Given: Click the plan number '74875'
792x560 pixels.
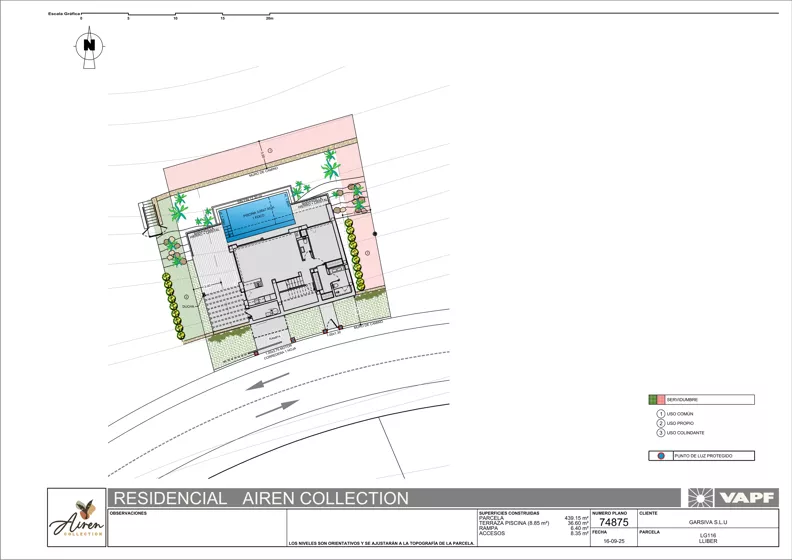Looking at the screenshot, I should pyautogui.click(x=614, y=523).
